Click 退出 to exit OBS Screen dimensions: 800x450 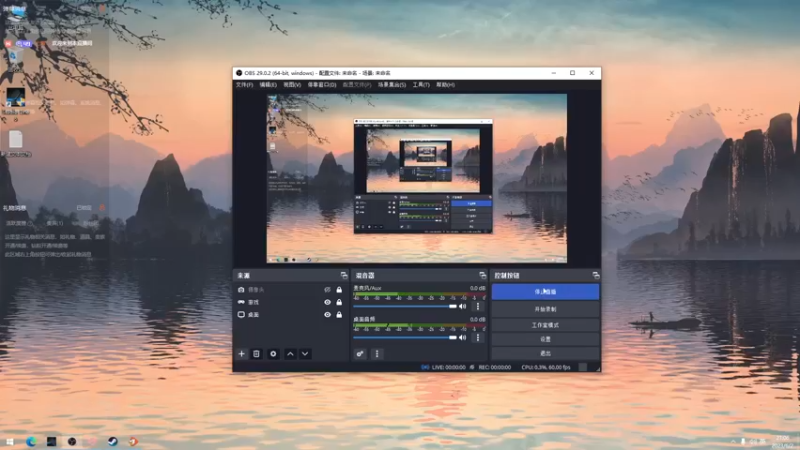click(545, 353)
